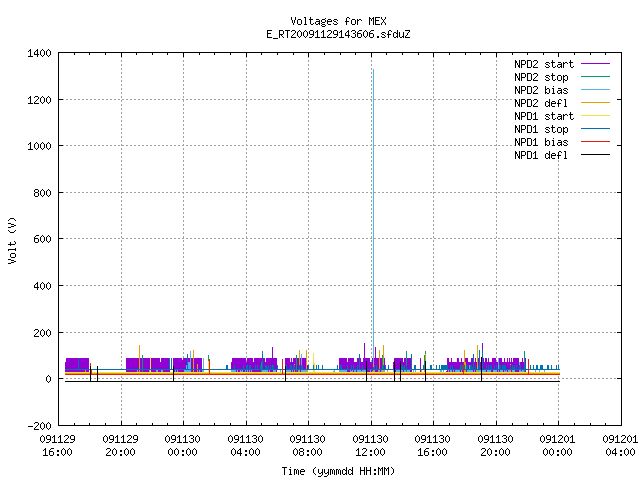Click the '091130 12:00' time label
Image resolution: width=640 pixels, height=480 pixels.
pos(370,446)
